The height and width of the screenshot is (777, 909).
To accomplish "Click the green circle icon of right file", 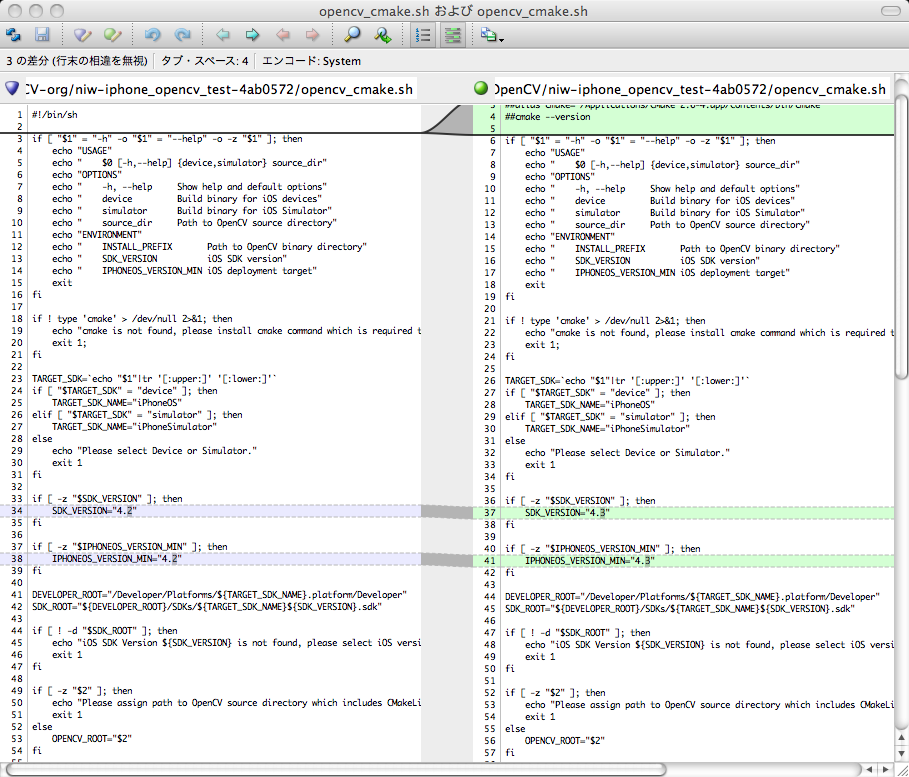I will point(481,88).
